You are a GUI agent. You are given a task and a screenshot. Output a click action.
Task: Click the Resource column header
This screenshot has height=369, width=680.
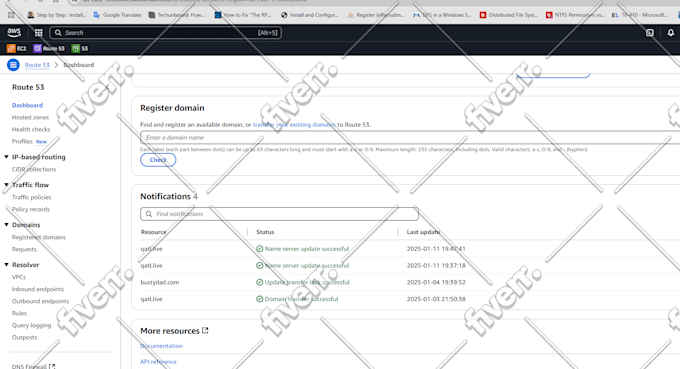(x=154, y=232)
